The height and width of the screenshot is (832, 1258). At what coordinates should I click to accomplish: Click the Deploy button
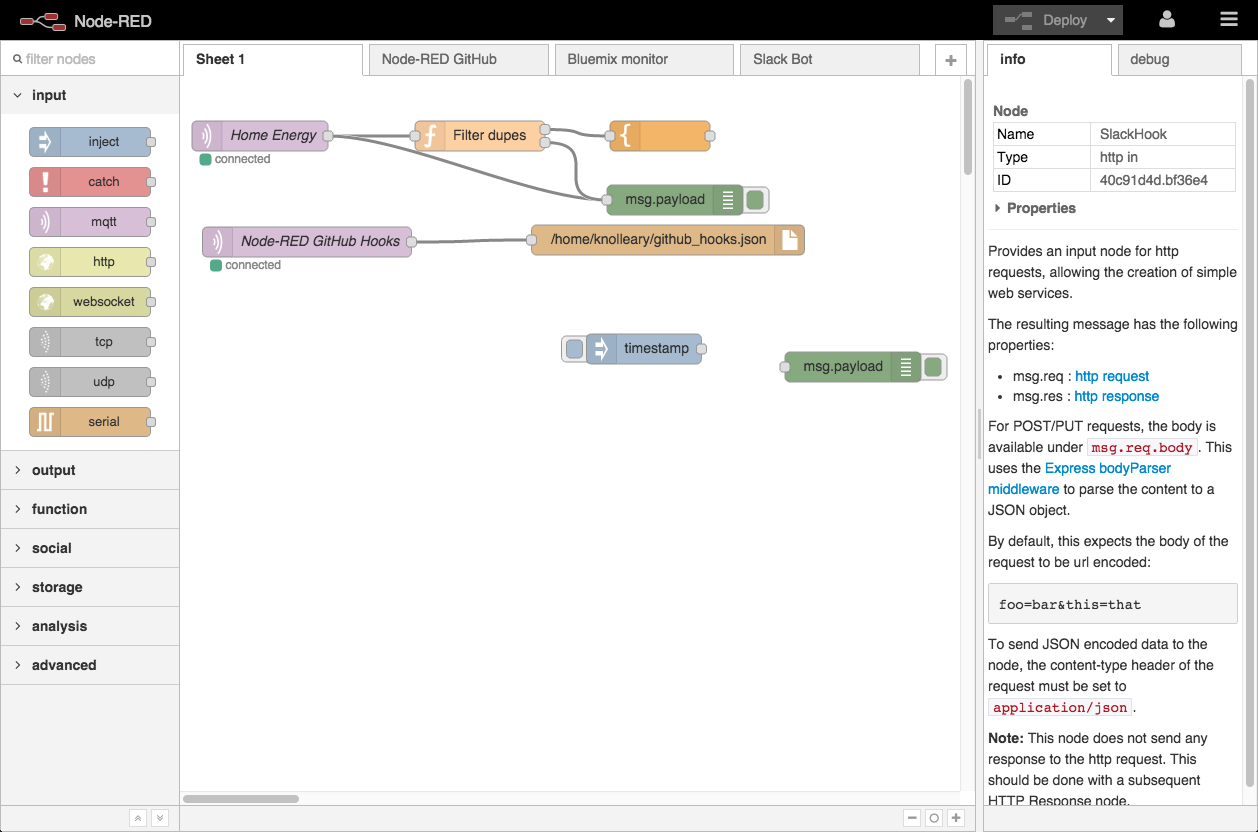(1050, 19)
